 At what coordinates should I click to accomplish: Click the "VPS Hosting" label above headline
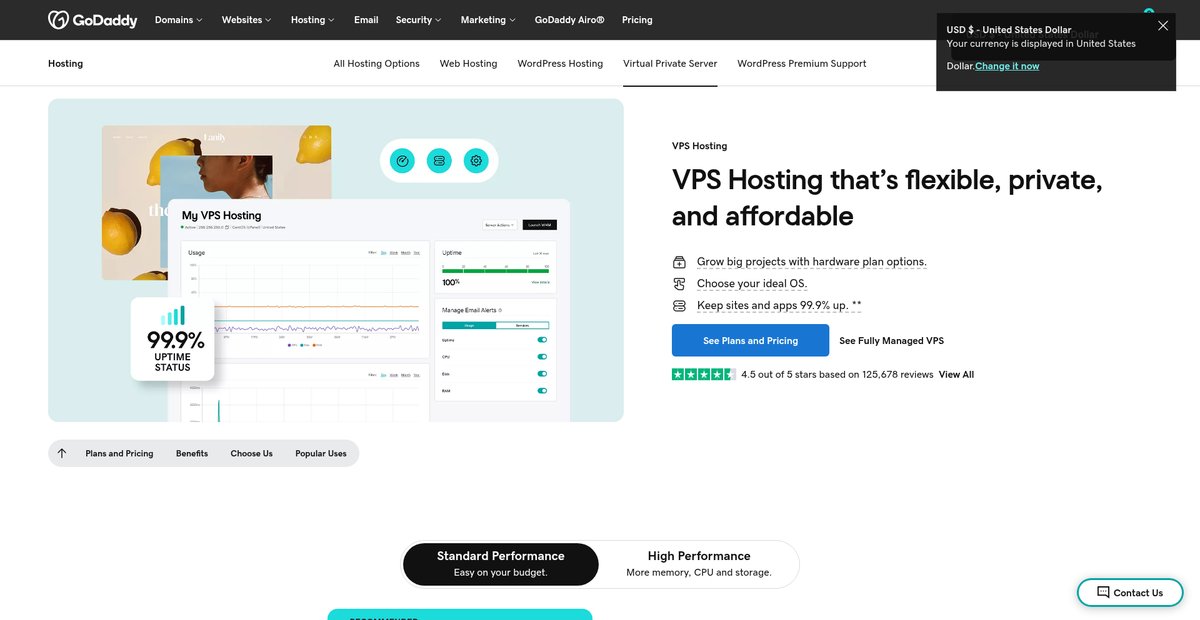(x=700, y=146)
